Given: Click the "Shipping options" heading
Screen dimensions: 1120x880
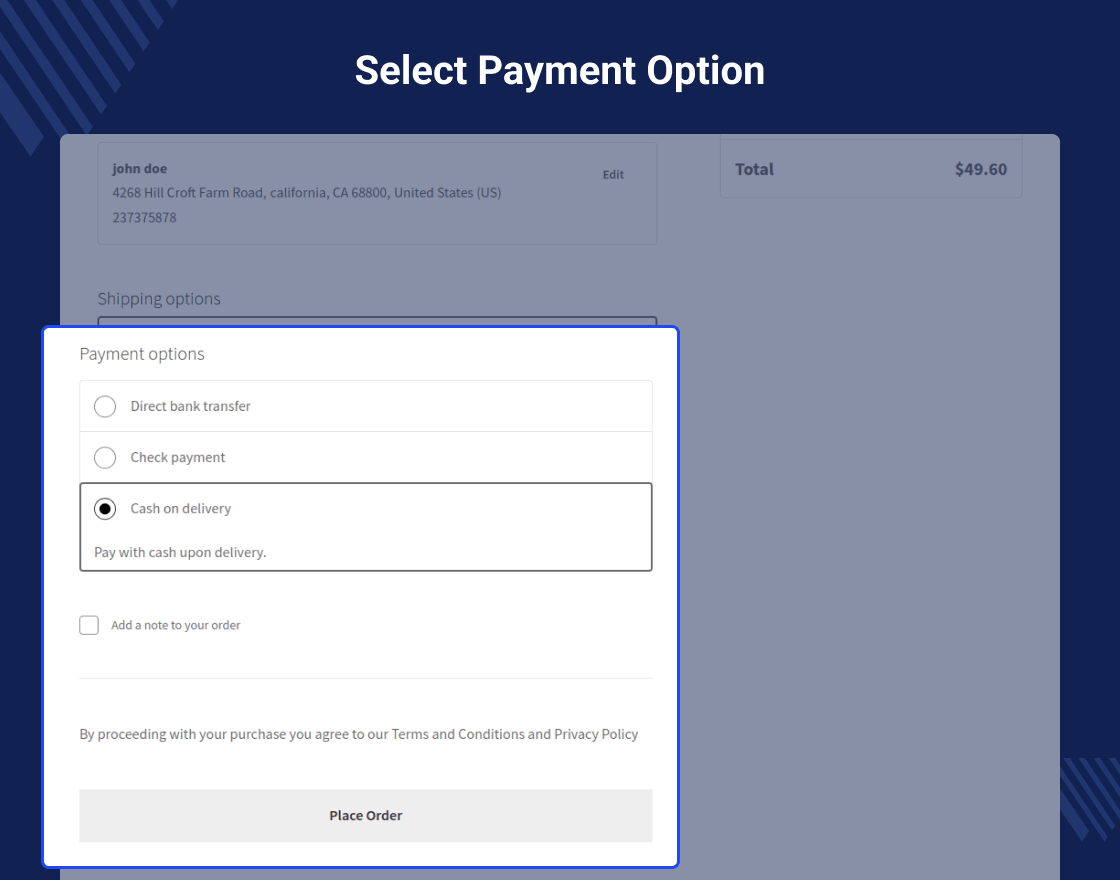Looking at the screenshot, I should [x=159, y=299].
